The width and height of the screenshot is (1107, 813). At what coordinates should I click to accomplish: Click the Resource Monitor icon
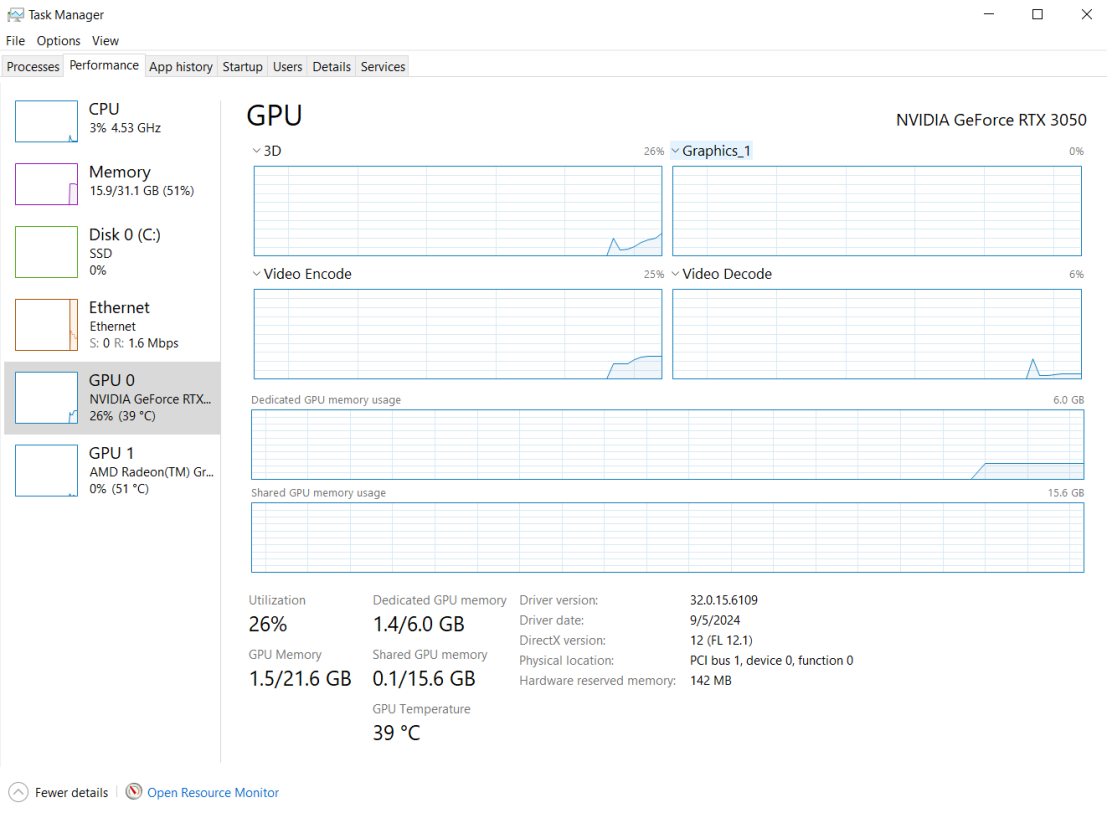point(134,792)
